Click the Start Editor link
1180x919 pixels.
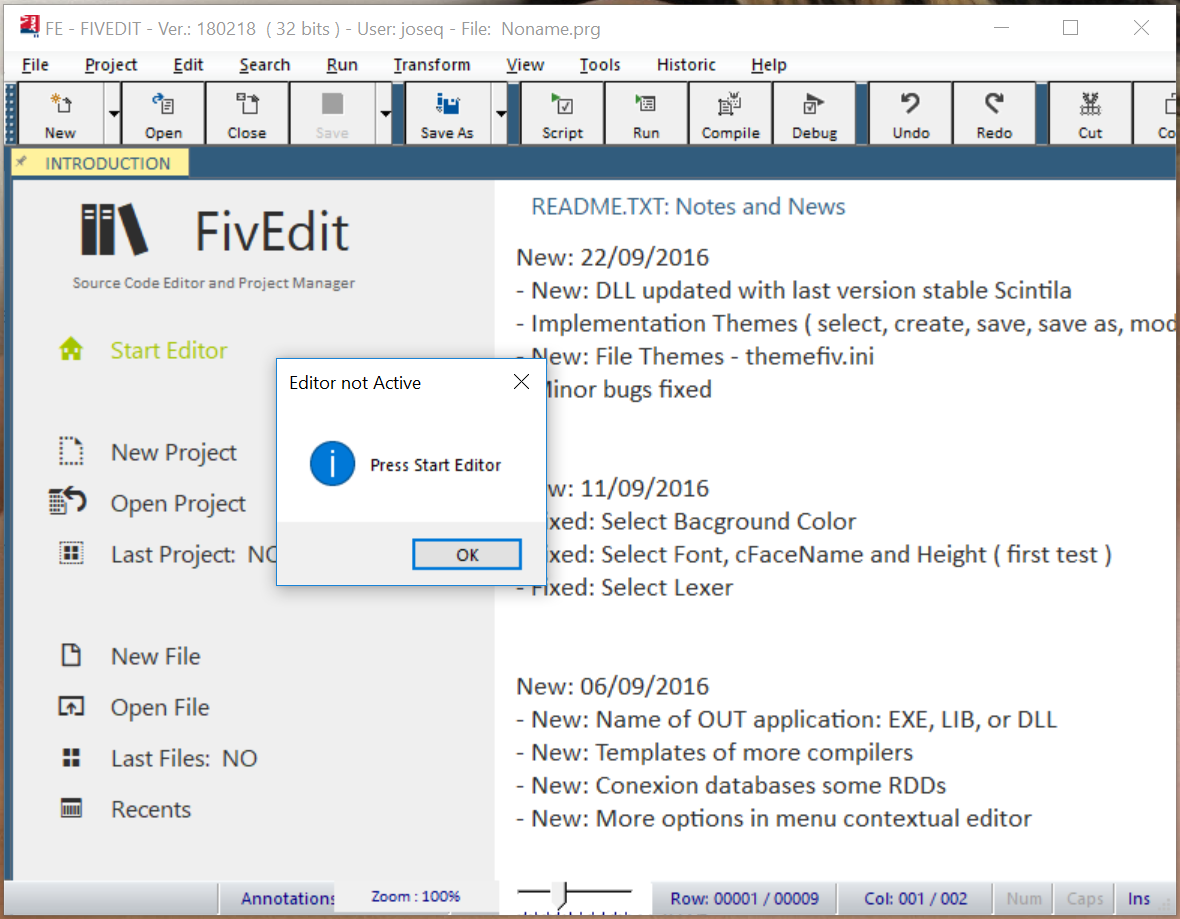168,351
